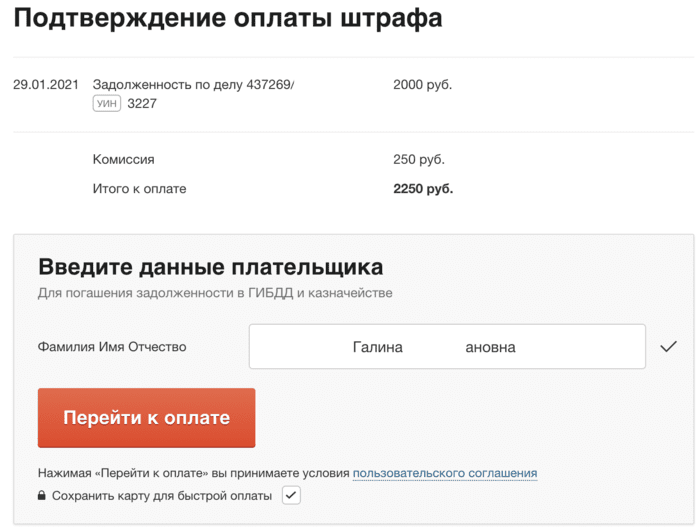Click the Фамилия Имя Отчество input field
700x532 pixels.
click(x=447, y=347)
